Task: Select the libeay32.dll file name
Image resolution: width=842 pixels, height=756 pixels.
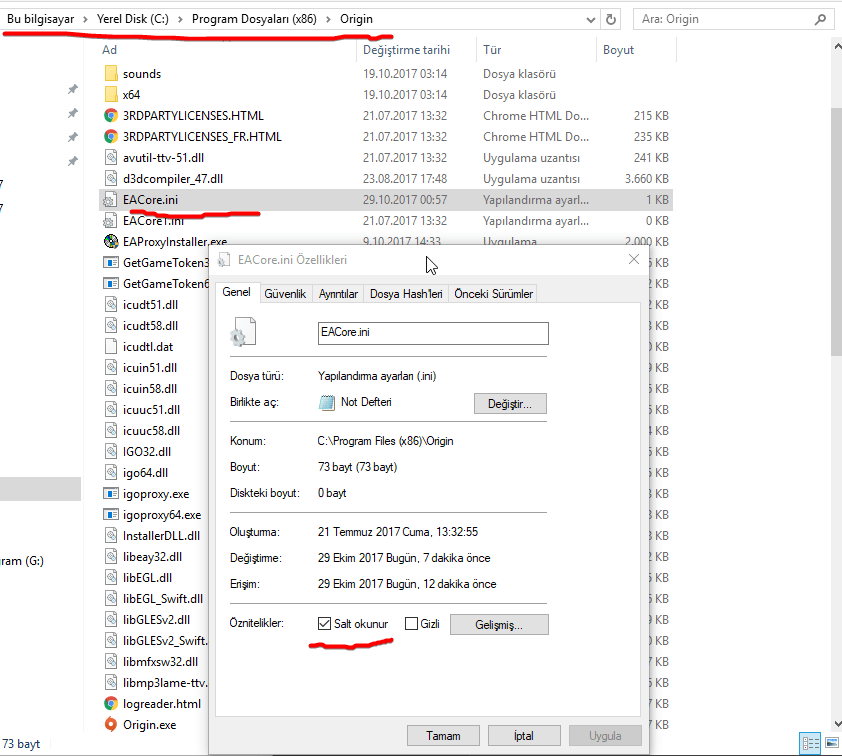Action: click(153, 557)
